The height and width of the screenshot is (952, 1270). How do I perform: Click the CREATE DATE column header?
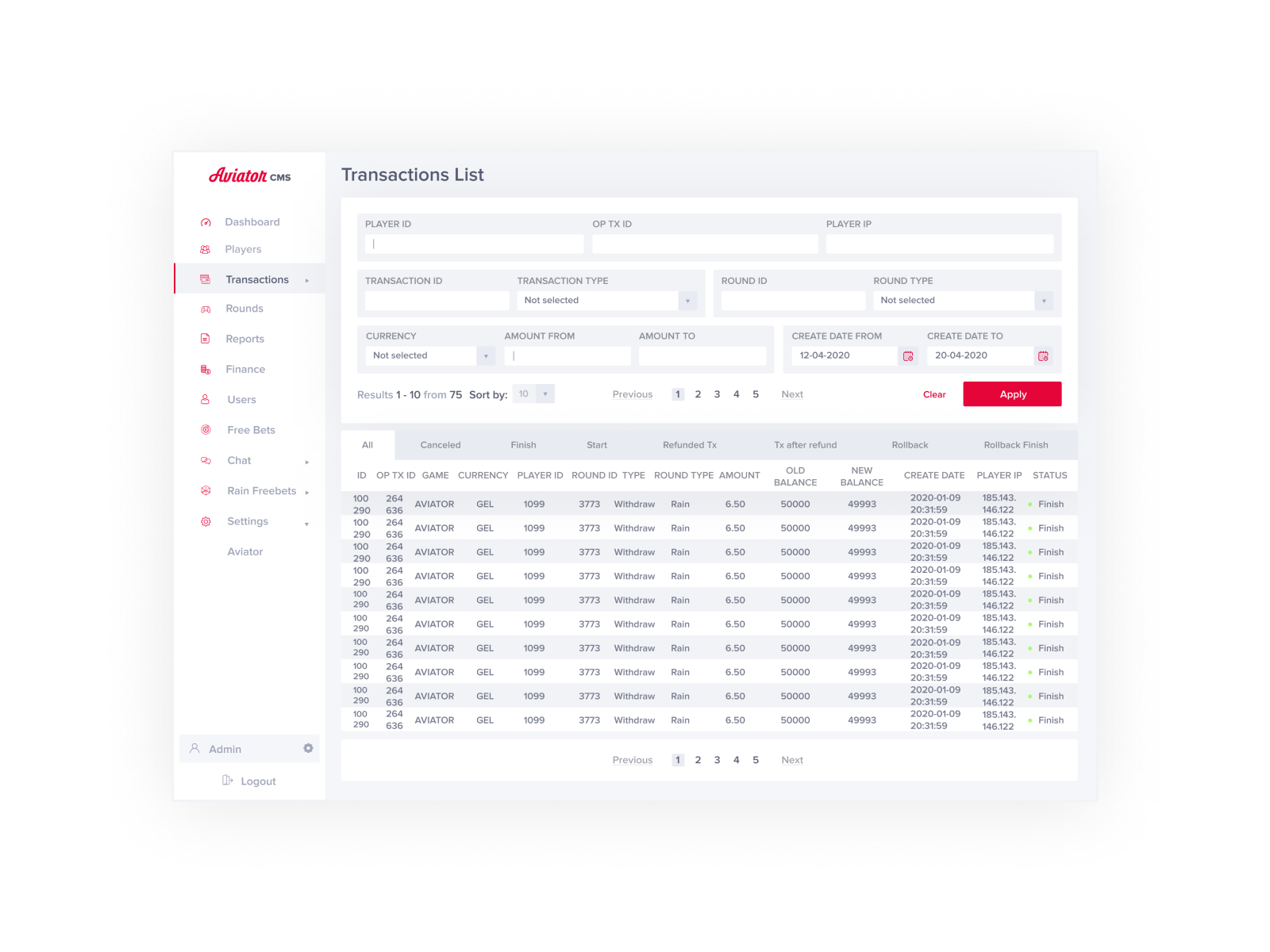(x=934, y=476)
